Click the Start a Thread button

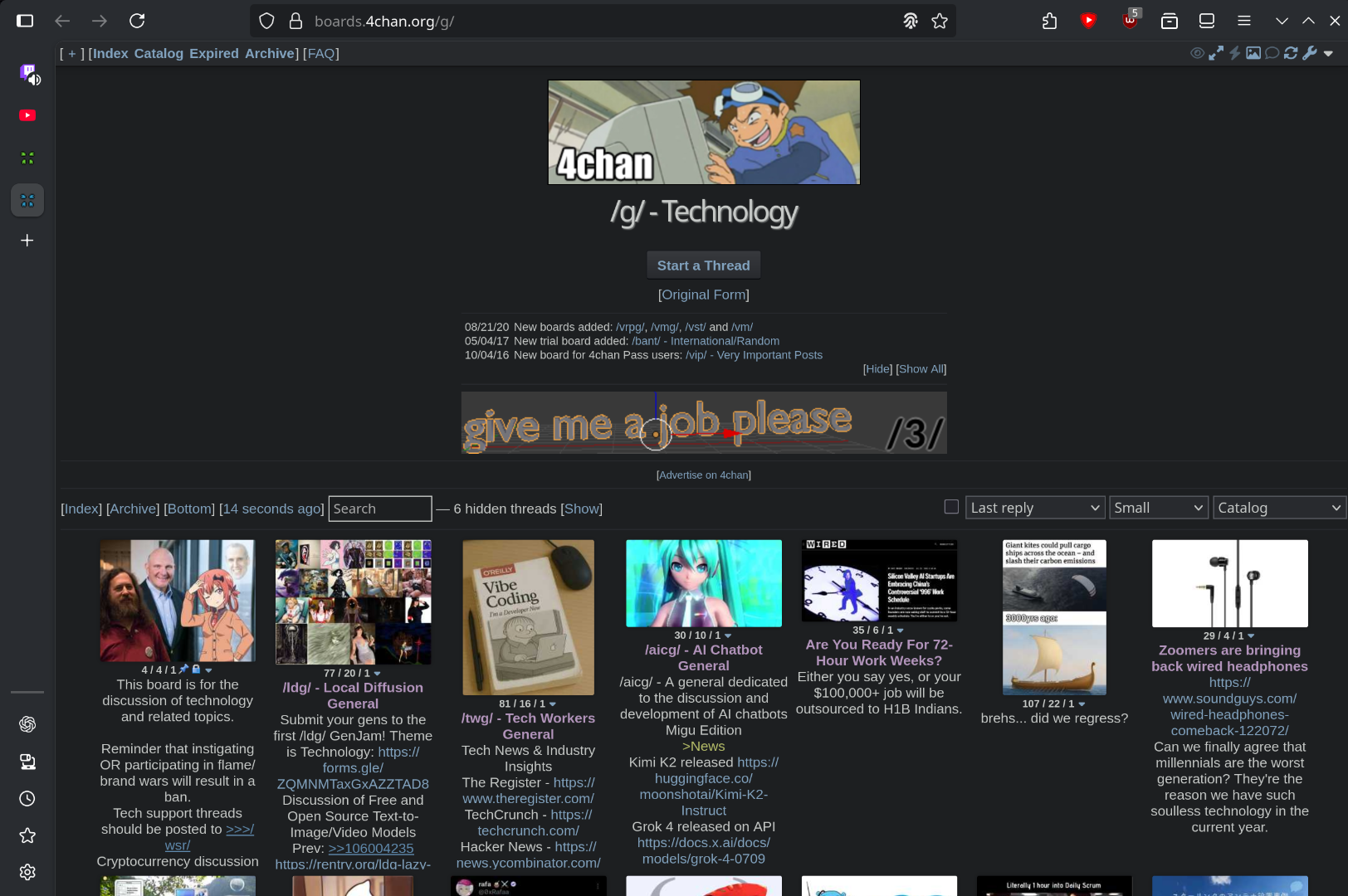point(704,265)
